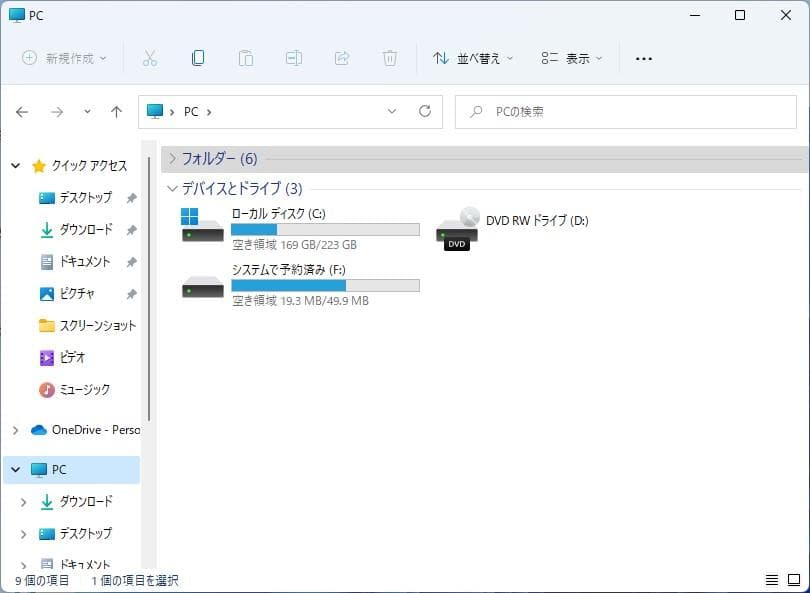Click the Refresh icon beside the address bar
The image size is (810, 593).
pyautogui.click(x=425, y=111)
